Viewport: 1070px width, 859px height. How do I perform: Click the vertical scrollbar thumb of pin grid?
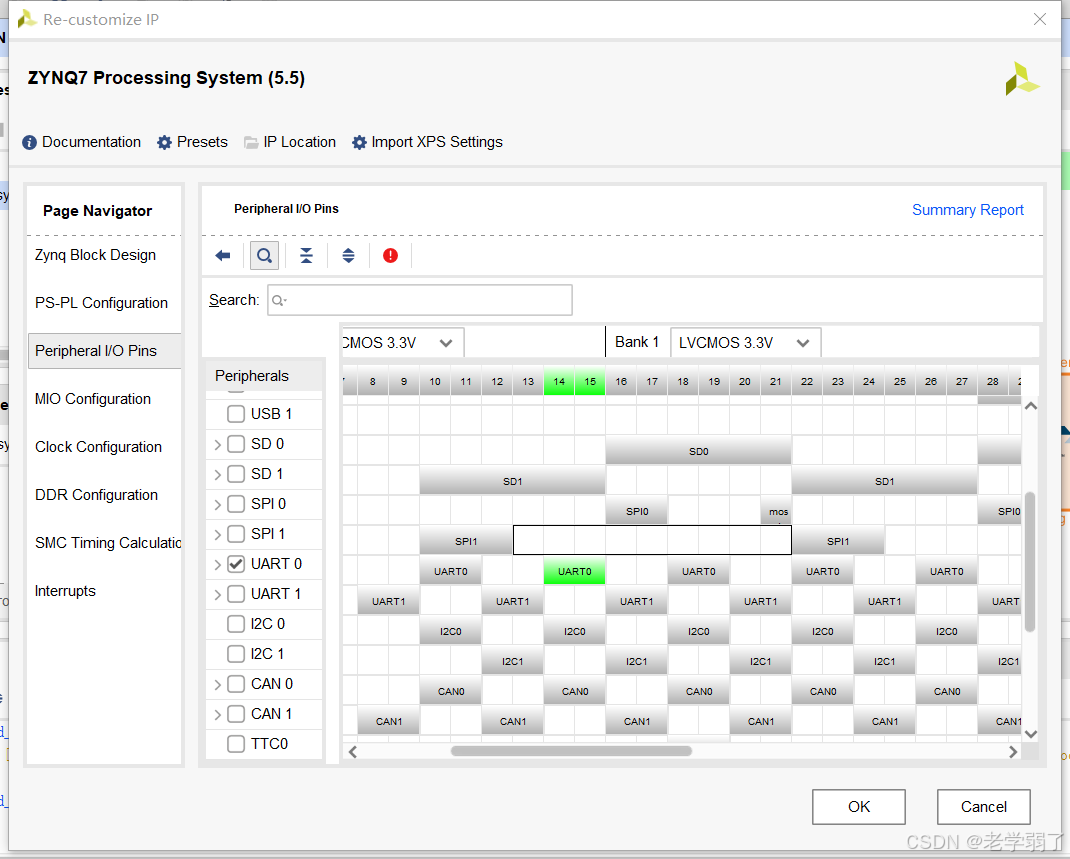click(1030, 562)
